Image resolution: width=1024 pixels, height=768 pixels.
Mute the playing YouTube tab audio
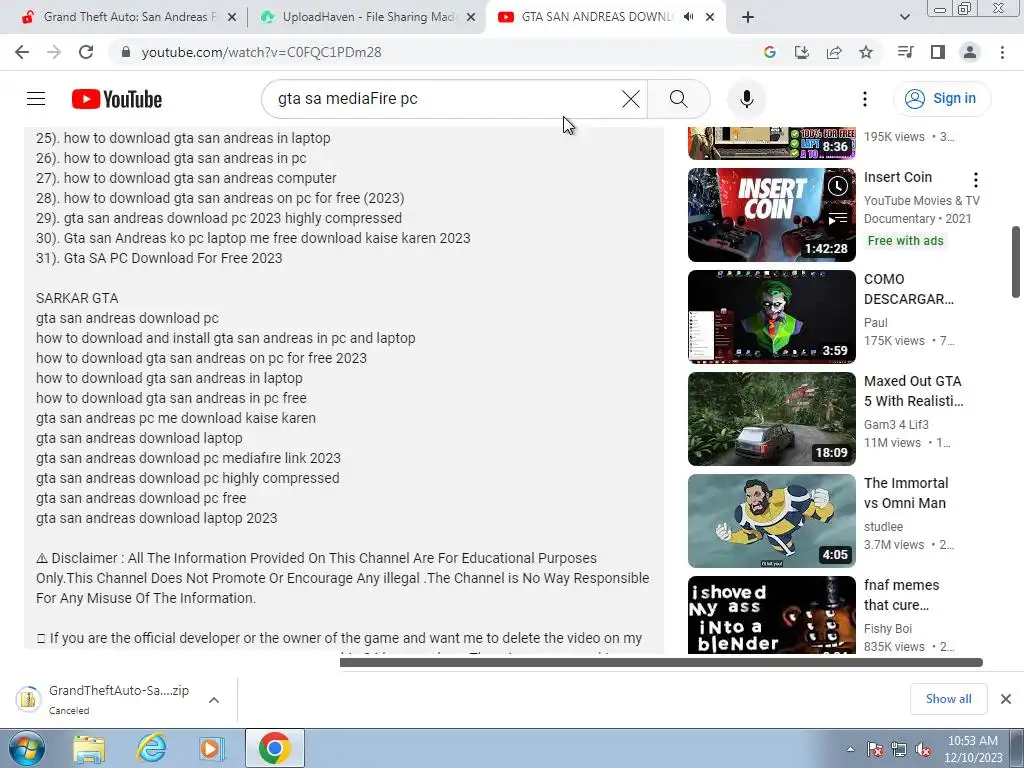coord(688,17)
